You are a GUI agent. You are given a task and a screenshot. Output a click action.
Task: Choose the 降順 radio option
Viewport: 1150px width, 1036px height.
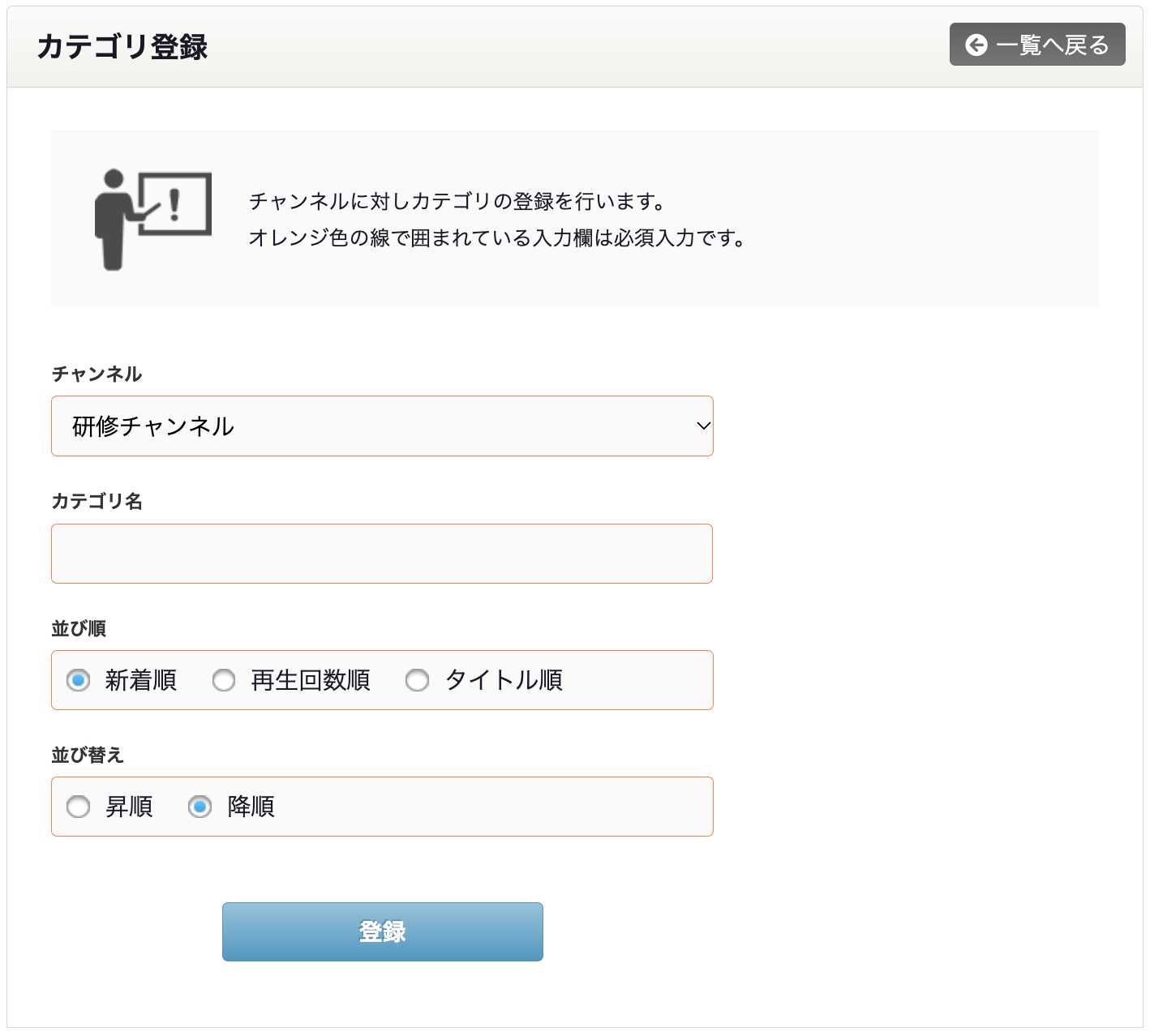[200, 807]
